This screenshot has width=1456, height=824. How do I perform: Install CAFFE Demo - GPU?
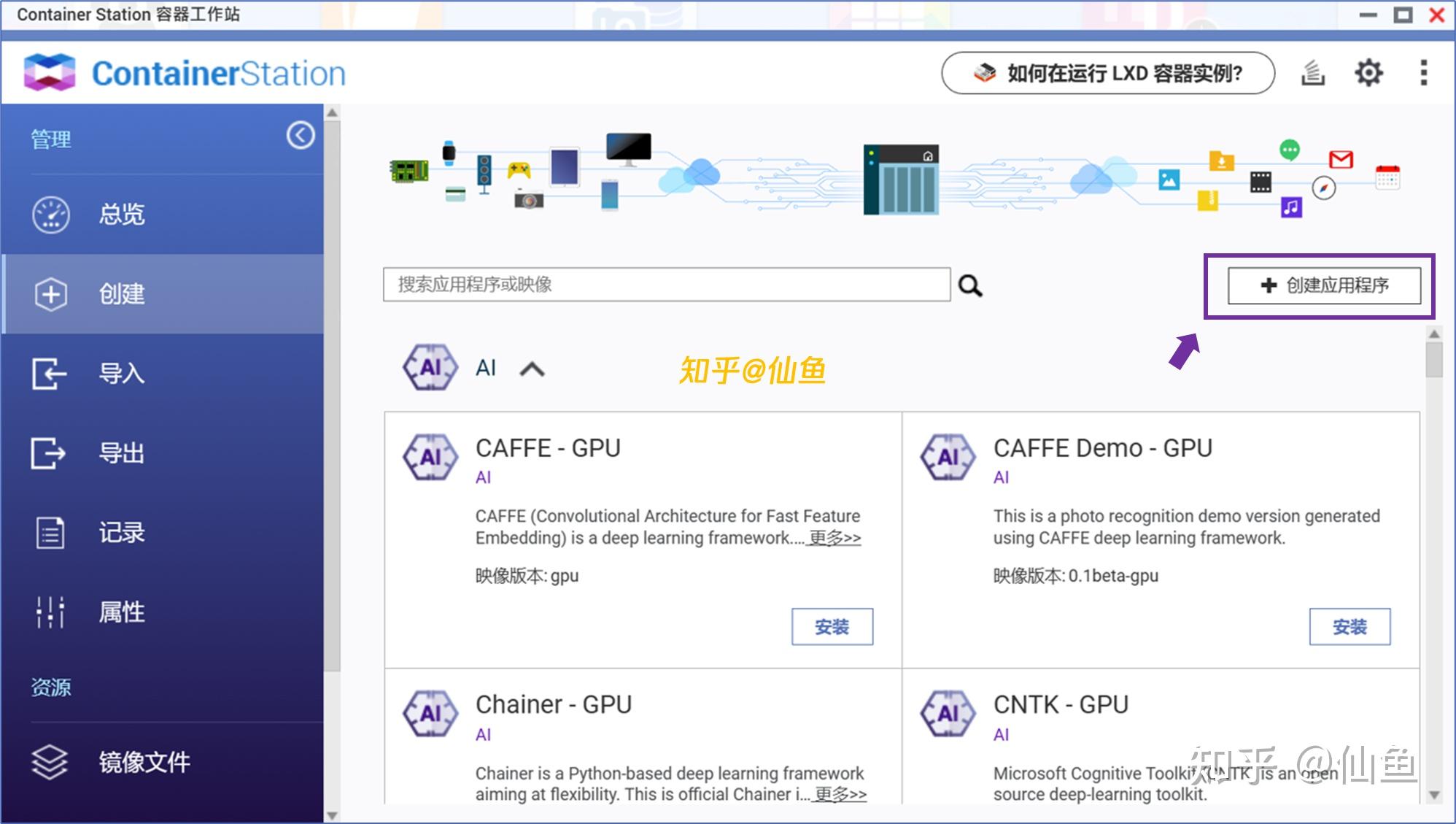click(x=1349, y=627)
